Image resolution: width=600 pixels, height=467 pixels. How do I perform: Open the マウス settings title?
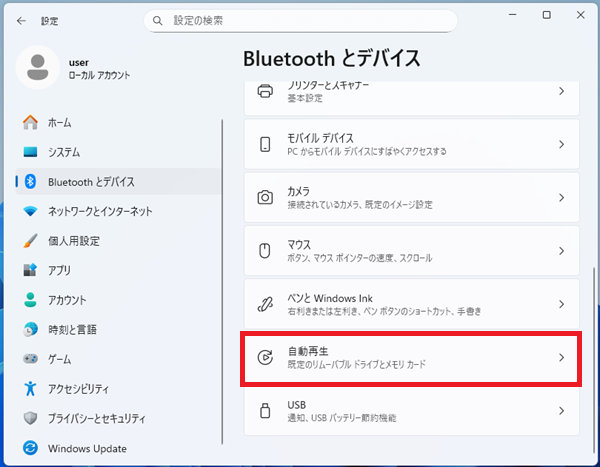pos(299,244)
